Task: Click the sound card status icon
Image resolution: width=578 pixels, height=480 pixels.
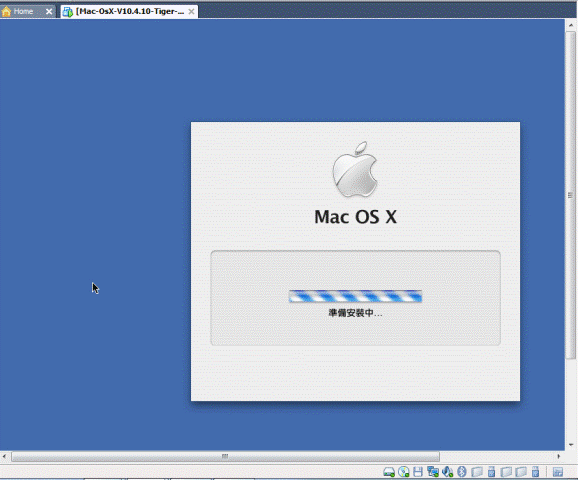Action: 447,472
